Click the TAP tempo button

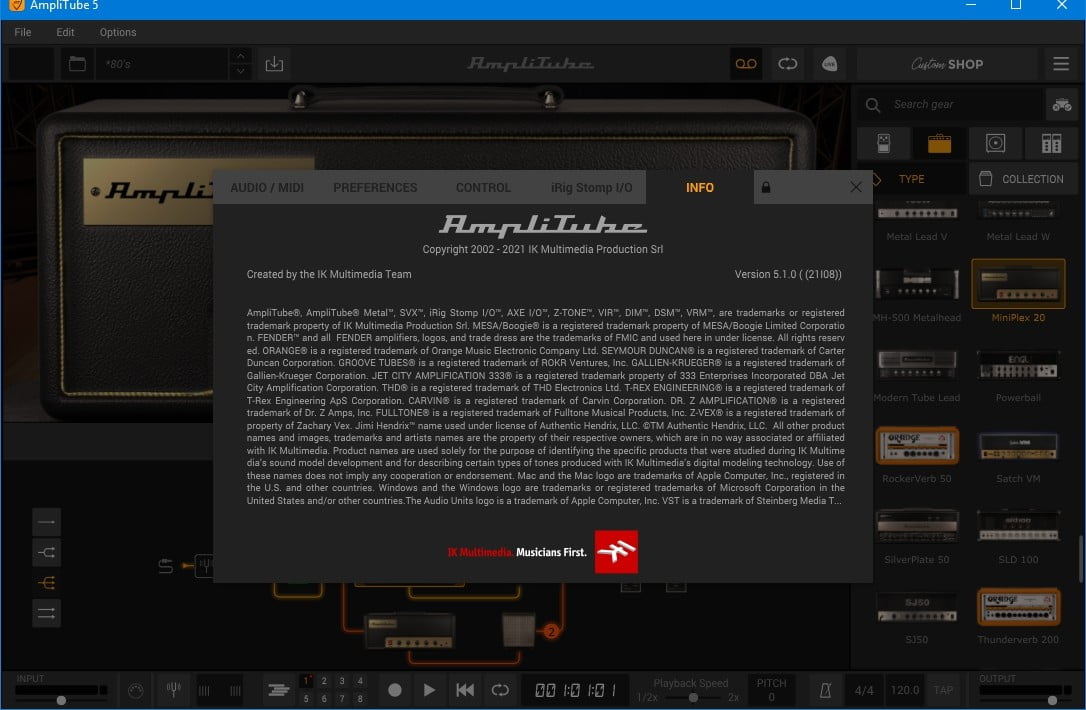coord(943,690)
